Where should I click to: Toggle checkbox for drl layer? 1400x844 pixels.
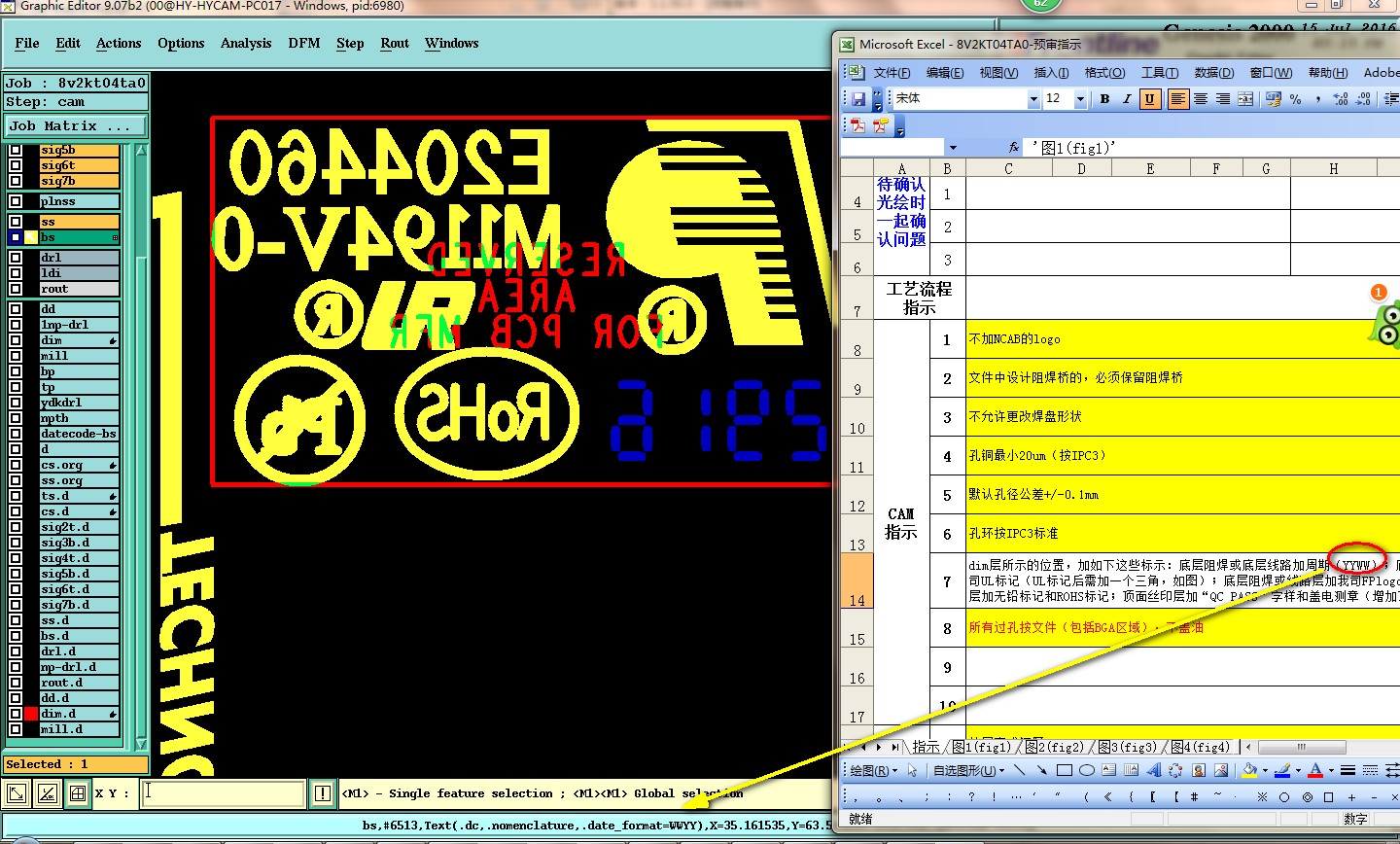pos(16,258)
